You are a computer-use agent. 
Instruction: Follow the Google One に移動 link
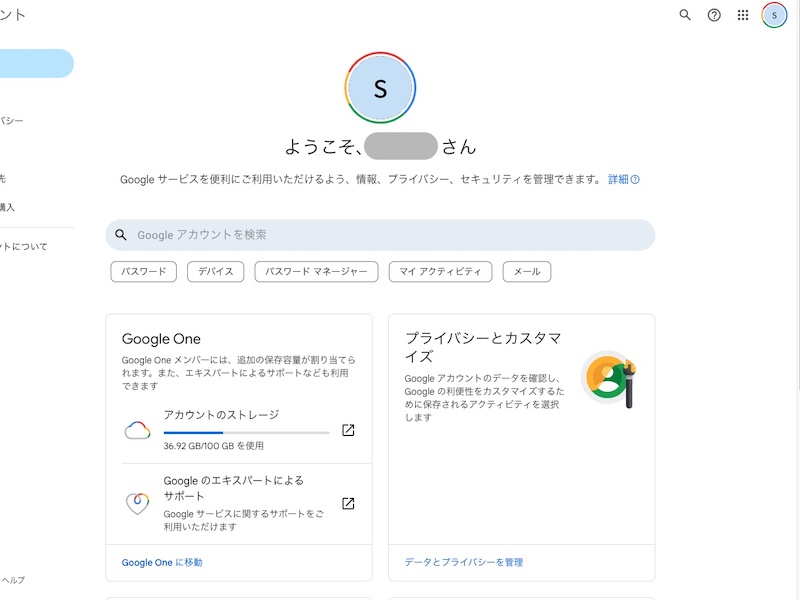point(162,562)
